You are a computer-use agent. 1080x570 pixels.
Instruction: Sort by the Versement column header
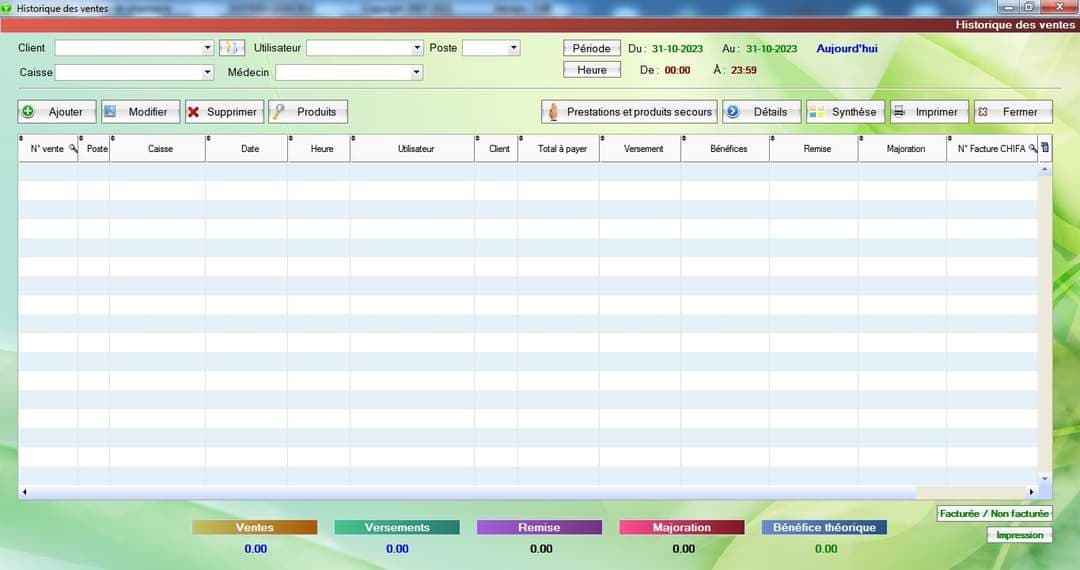[x=641, y=148]
